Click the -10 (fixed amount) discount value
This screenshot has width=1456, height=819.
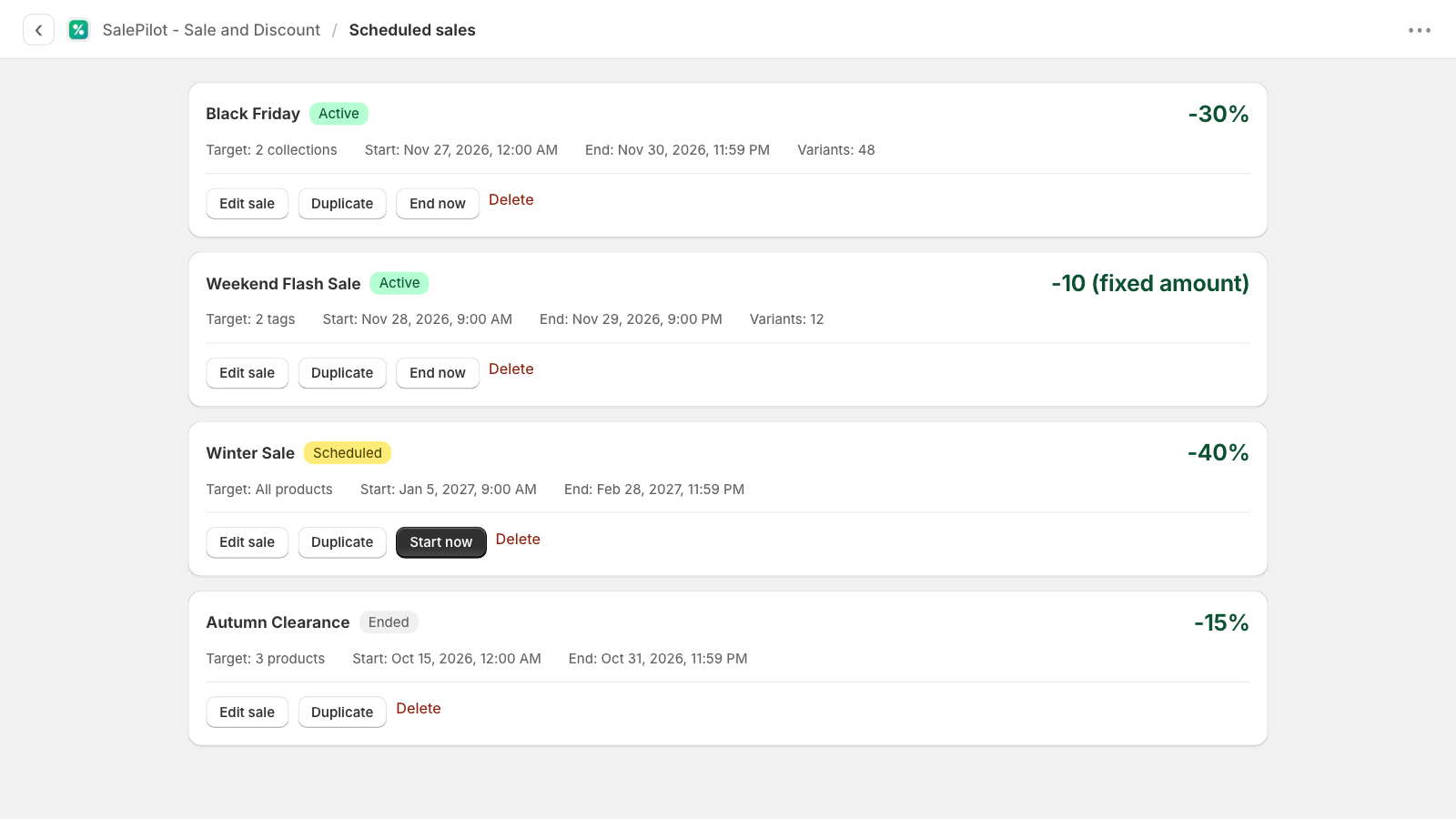pyautogui.click(x=1150, y=283)
